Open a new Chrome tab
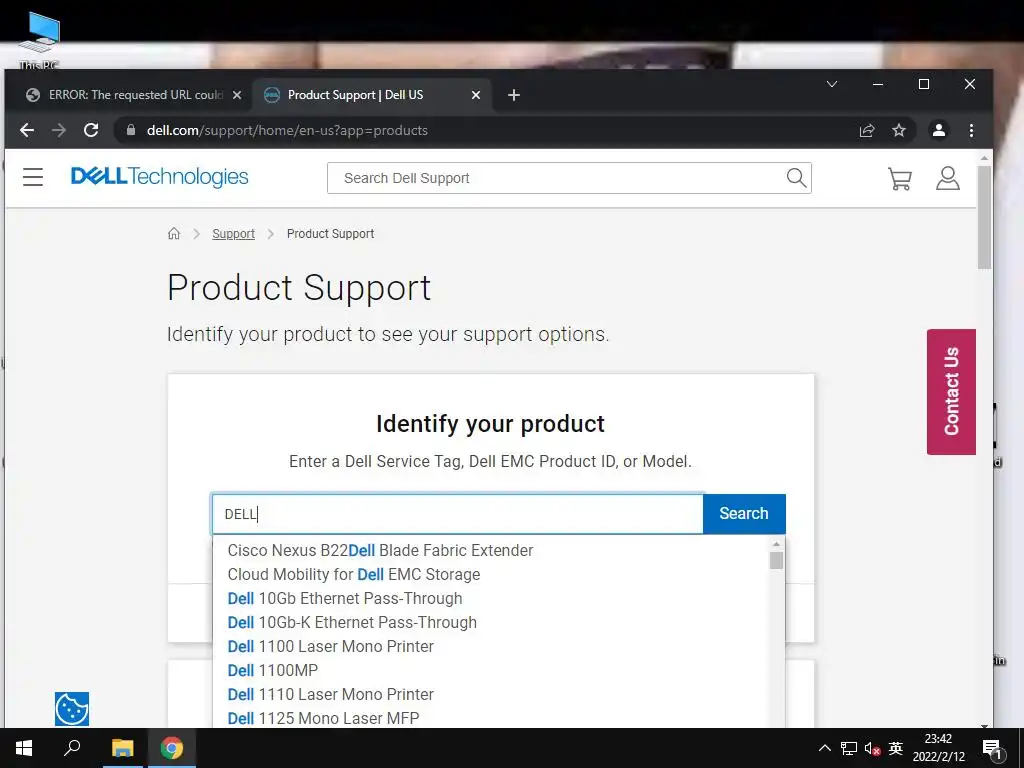The height and width of the screenshot is (768, 1024). 514,95
